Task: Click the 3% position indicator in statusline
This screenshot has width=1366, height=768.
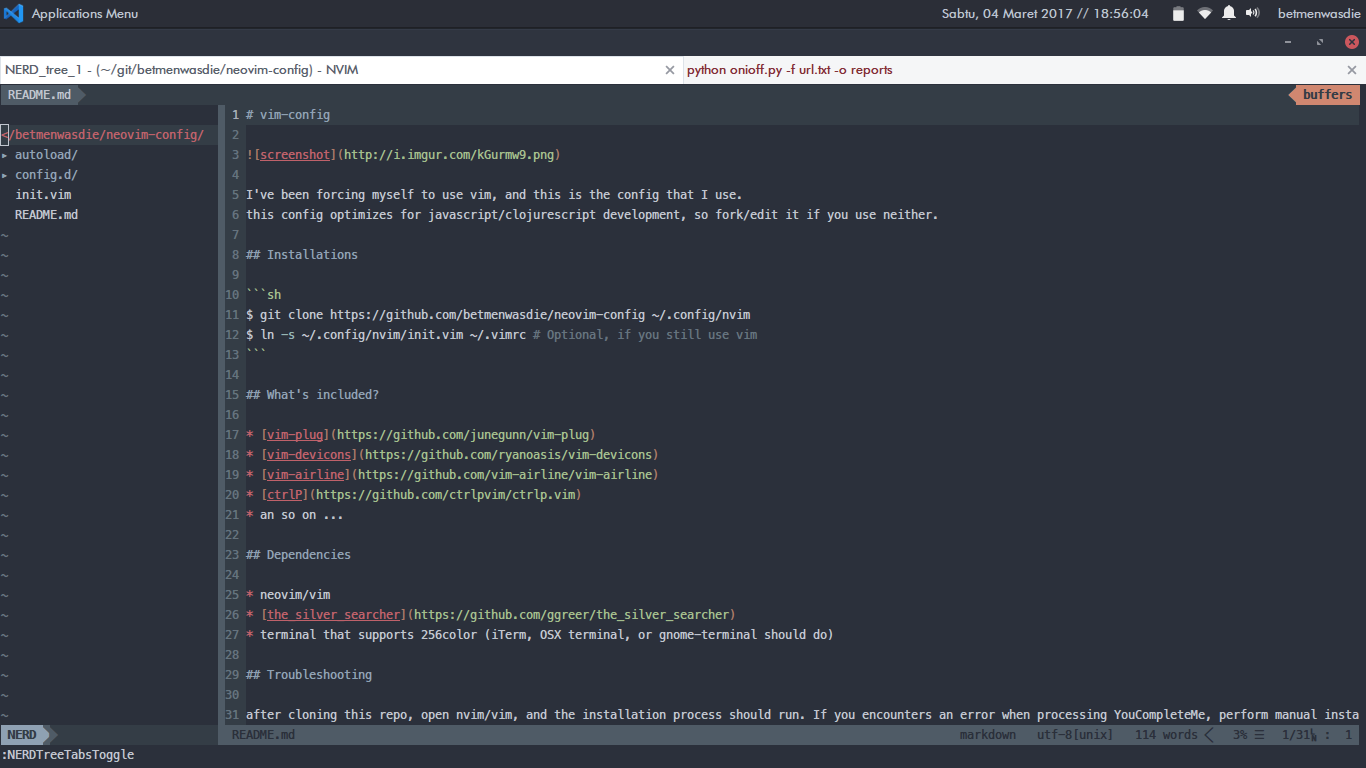Action: (x=1240, y=735)
